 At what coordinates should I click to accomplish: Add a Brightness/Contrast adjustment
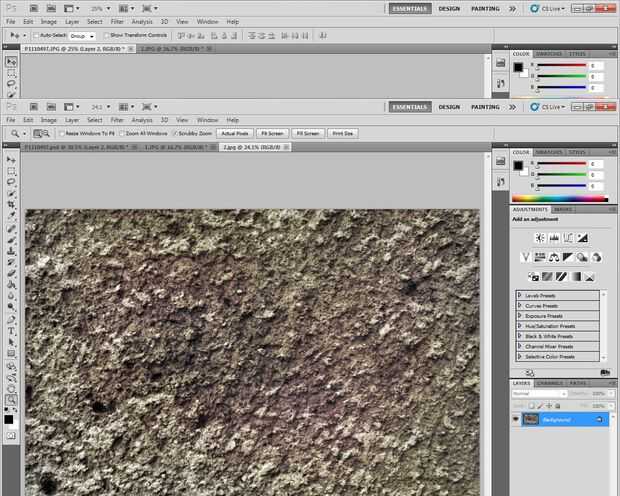coord(539,238)
